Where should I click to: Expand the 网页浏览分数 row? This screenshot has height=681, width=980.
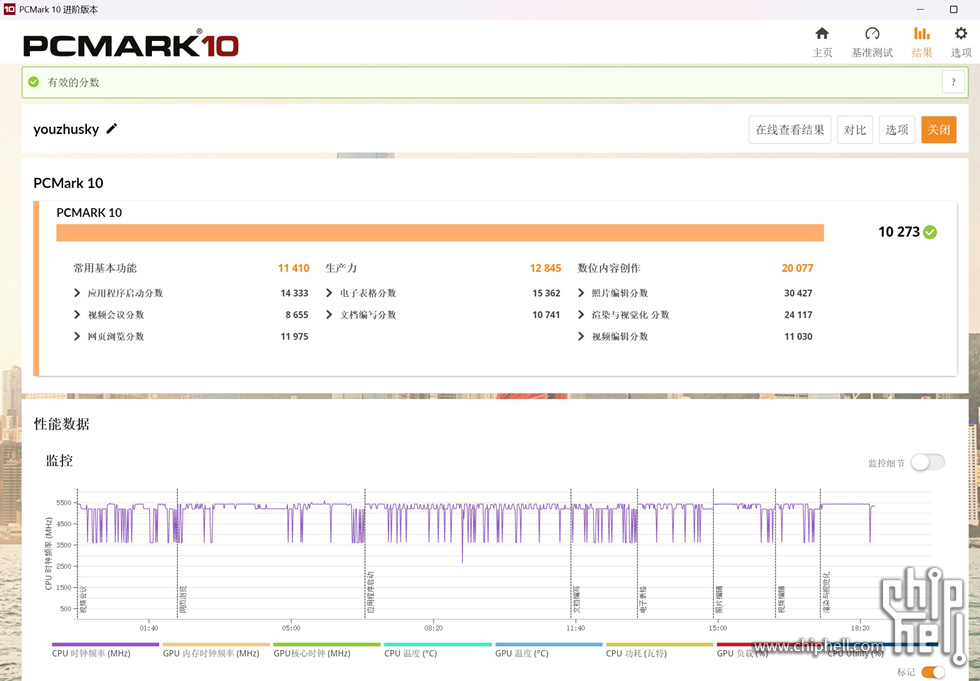pos(77,336)
